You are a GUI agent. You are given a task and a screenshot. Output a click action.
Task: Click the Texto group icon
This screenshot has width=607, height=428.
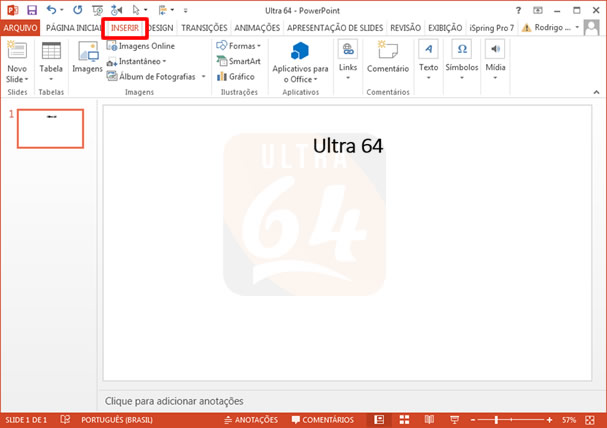[x=428, y=50]
